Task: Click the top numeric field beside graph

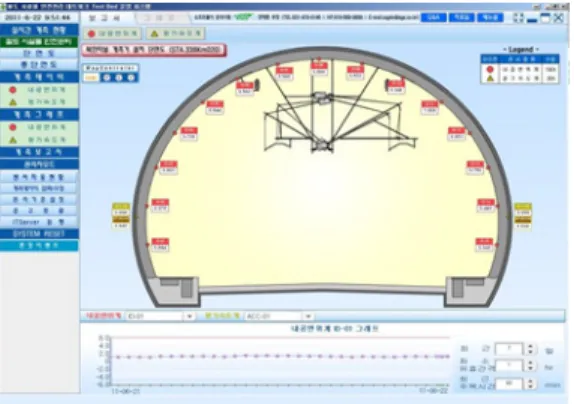Action: [509, 349]
